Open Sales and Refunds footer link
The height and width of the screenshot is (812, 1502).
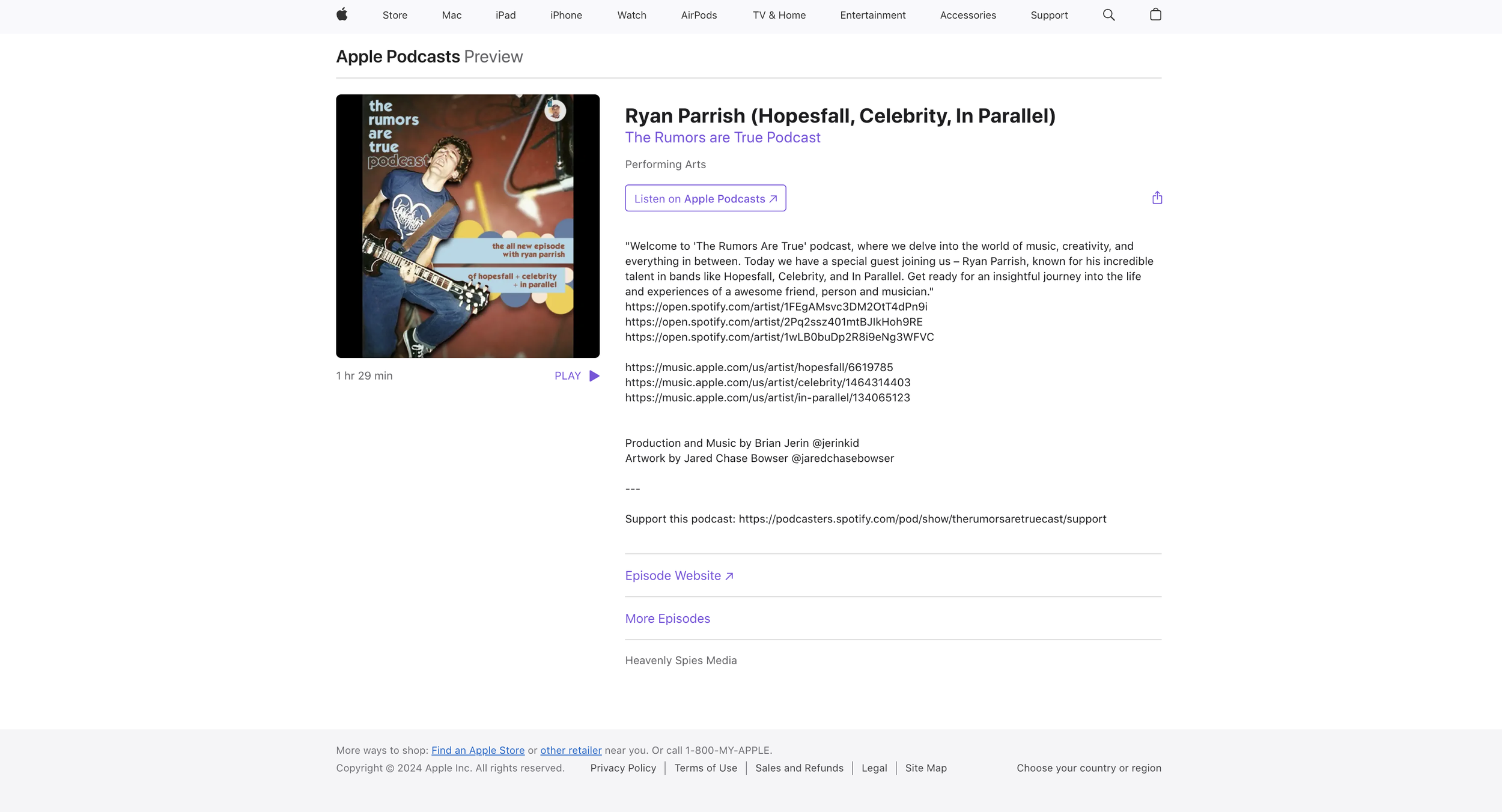tap(799, 768)
